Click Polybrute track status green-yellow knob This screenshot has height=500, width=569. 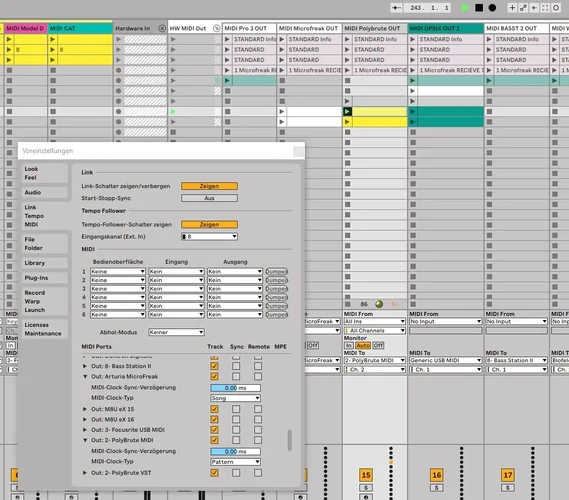(379, 304)
